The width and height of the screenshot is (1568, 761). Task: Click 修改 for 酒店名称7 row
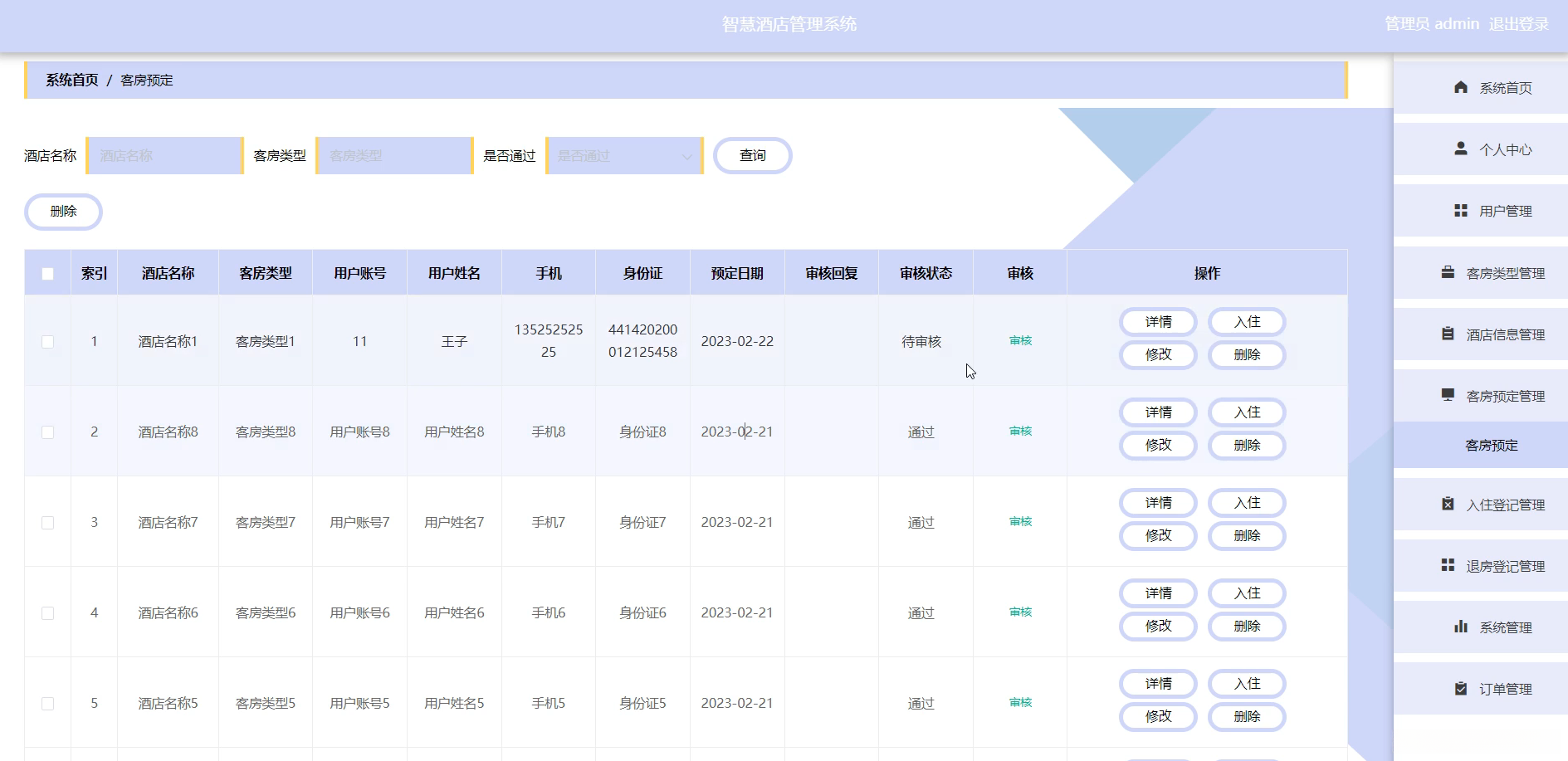tap(1159, 536)
